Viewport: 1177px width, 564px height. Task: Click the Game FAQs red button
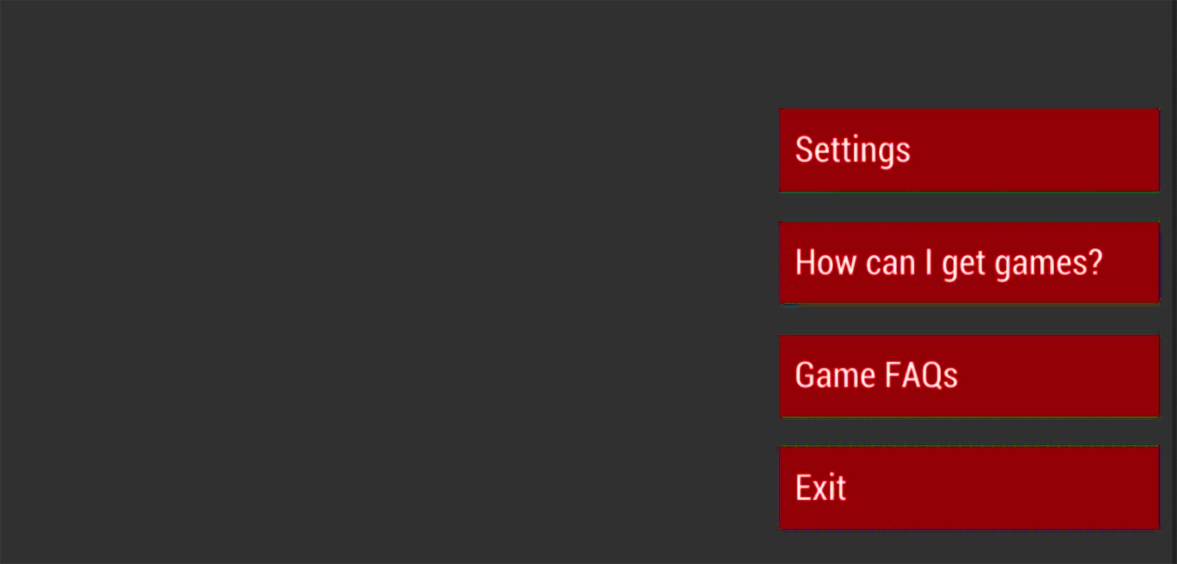[969, 375]
